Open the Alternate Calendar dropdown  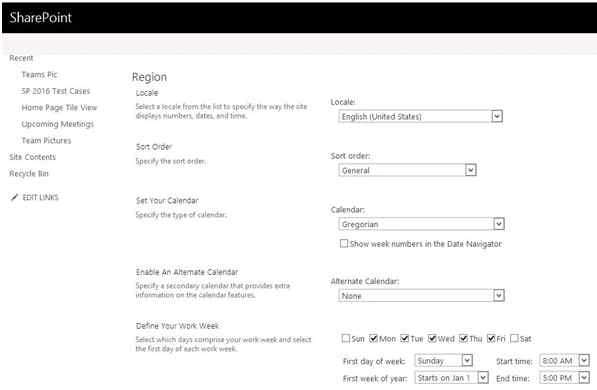(421, 296)
